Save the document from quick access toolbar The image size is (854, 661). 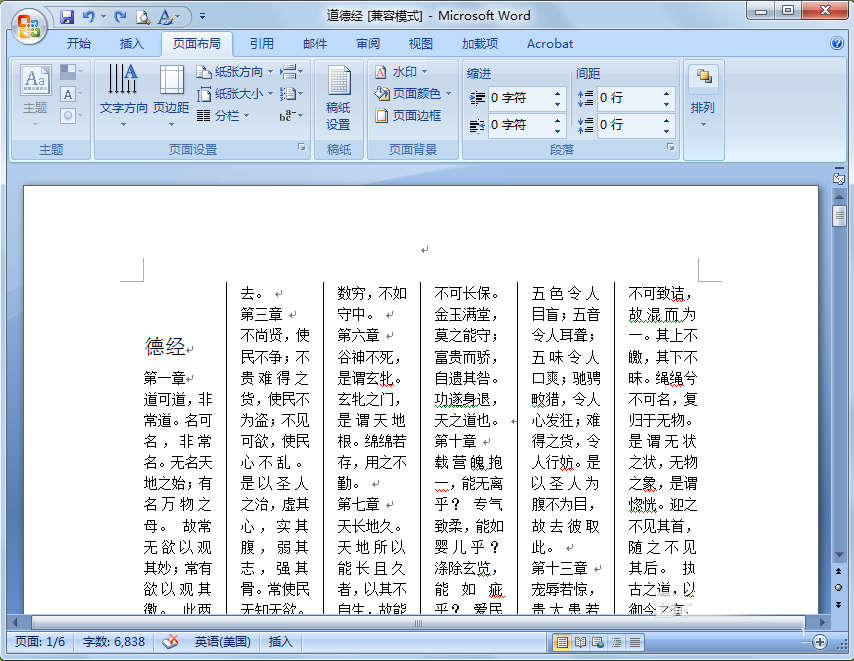[x=67, y=17]
